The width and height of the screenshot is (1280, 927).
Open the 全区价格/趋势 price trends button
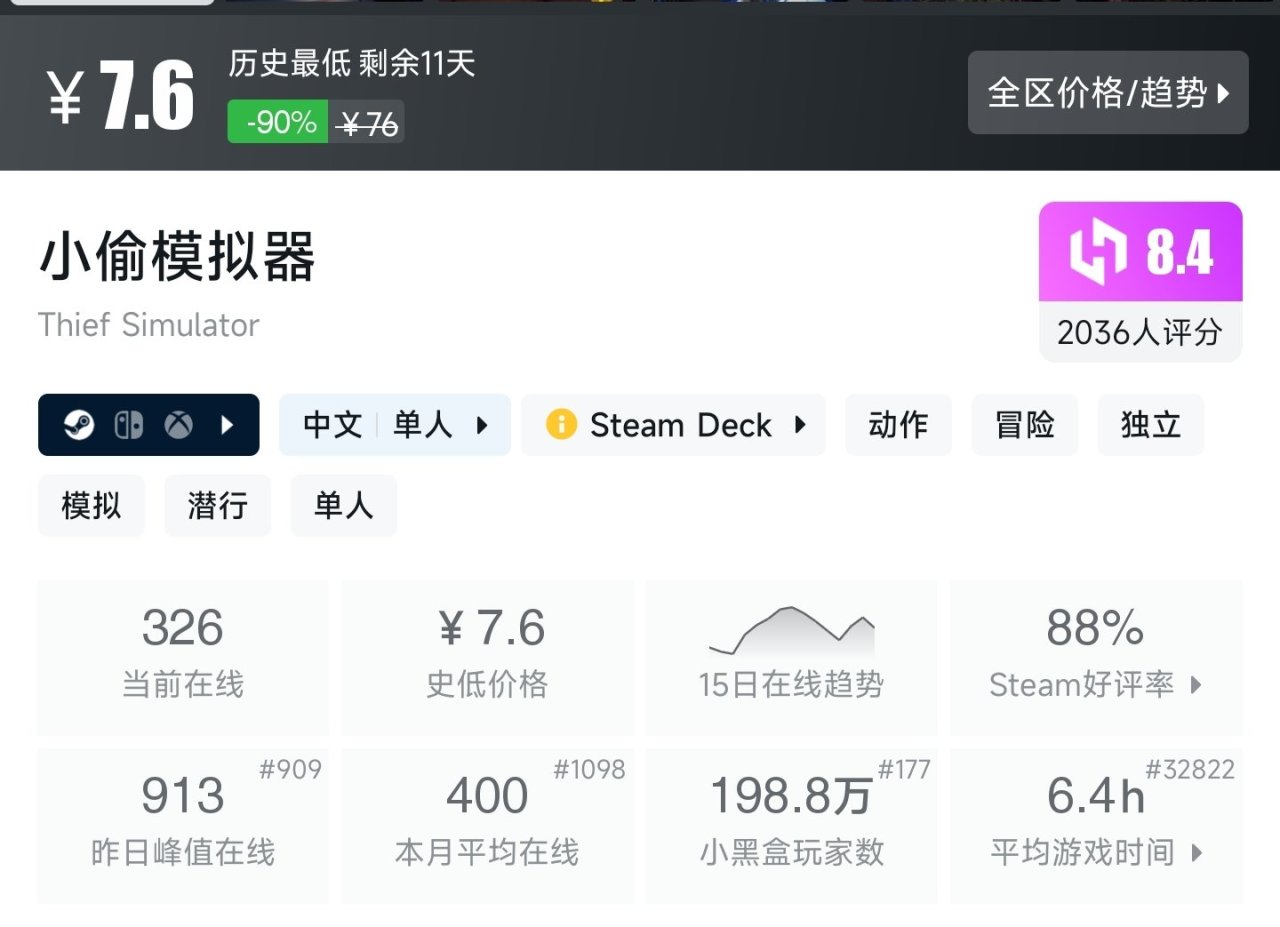(1108, 93)
